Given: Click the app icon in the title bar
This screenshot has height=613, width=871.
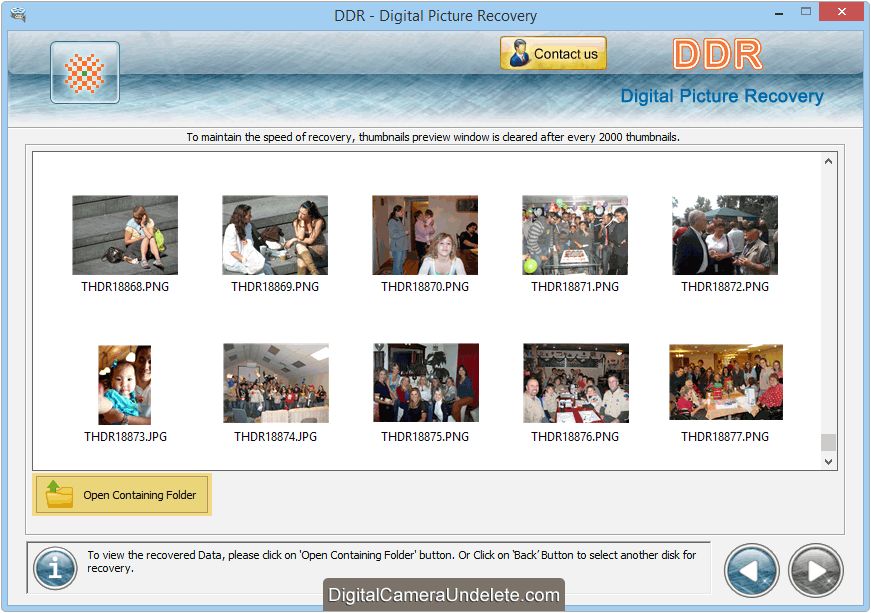Looking at the screenshot, I should [18, 14].
